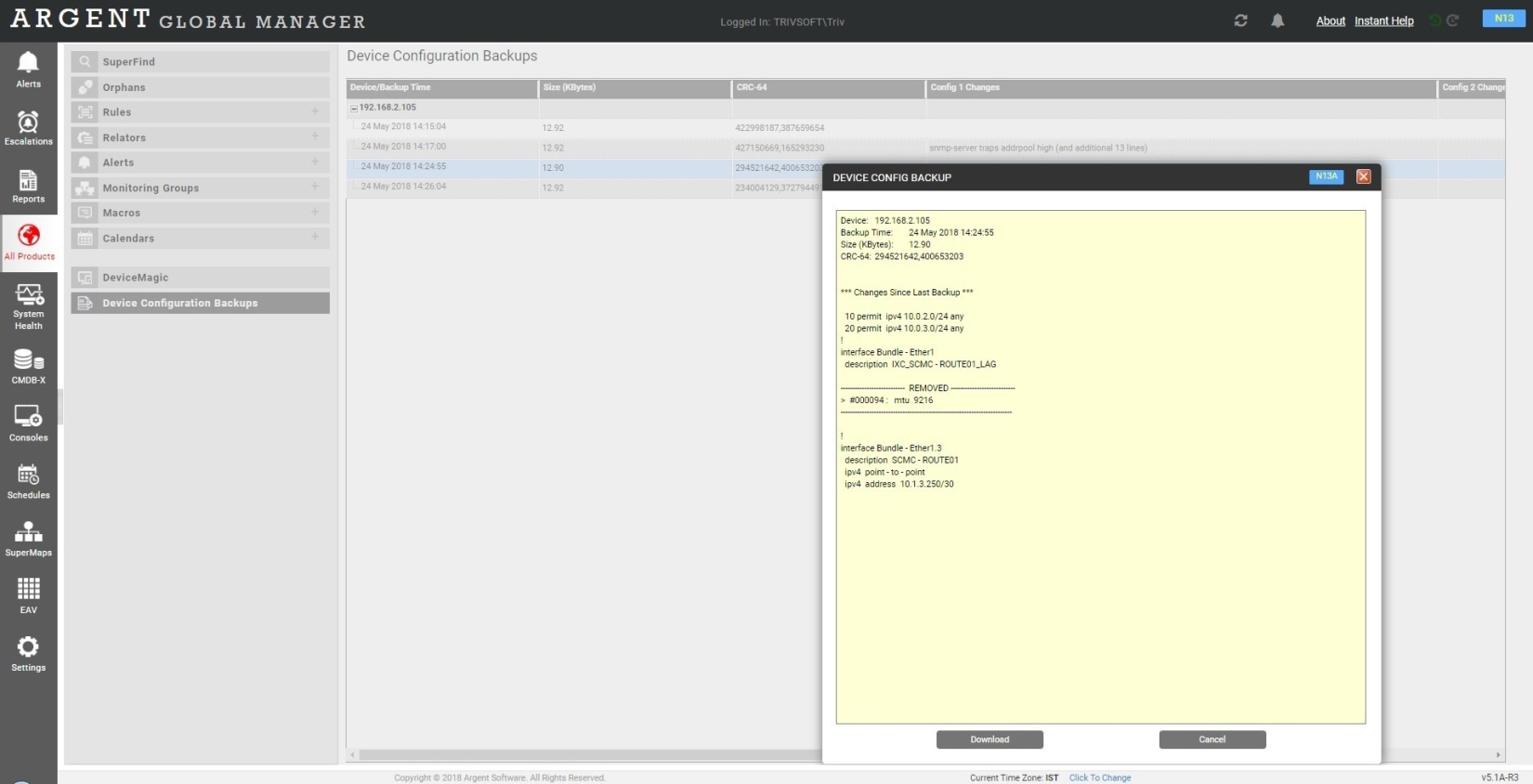1533x784 pixels.
Task: Open the DeviceMagic menu item
Action: [136, 278]
